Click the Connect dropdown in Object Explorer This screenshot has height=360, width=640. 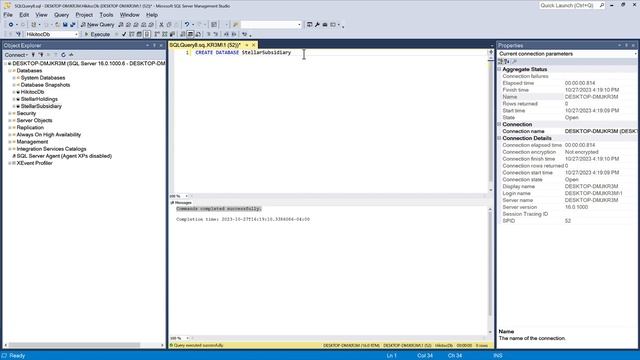click(x=16, y=55)
